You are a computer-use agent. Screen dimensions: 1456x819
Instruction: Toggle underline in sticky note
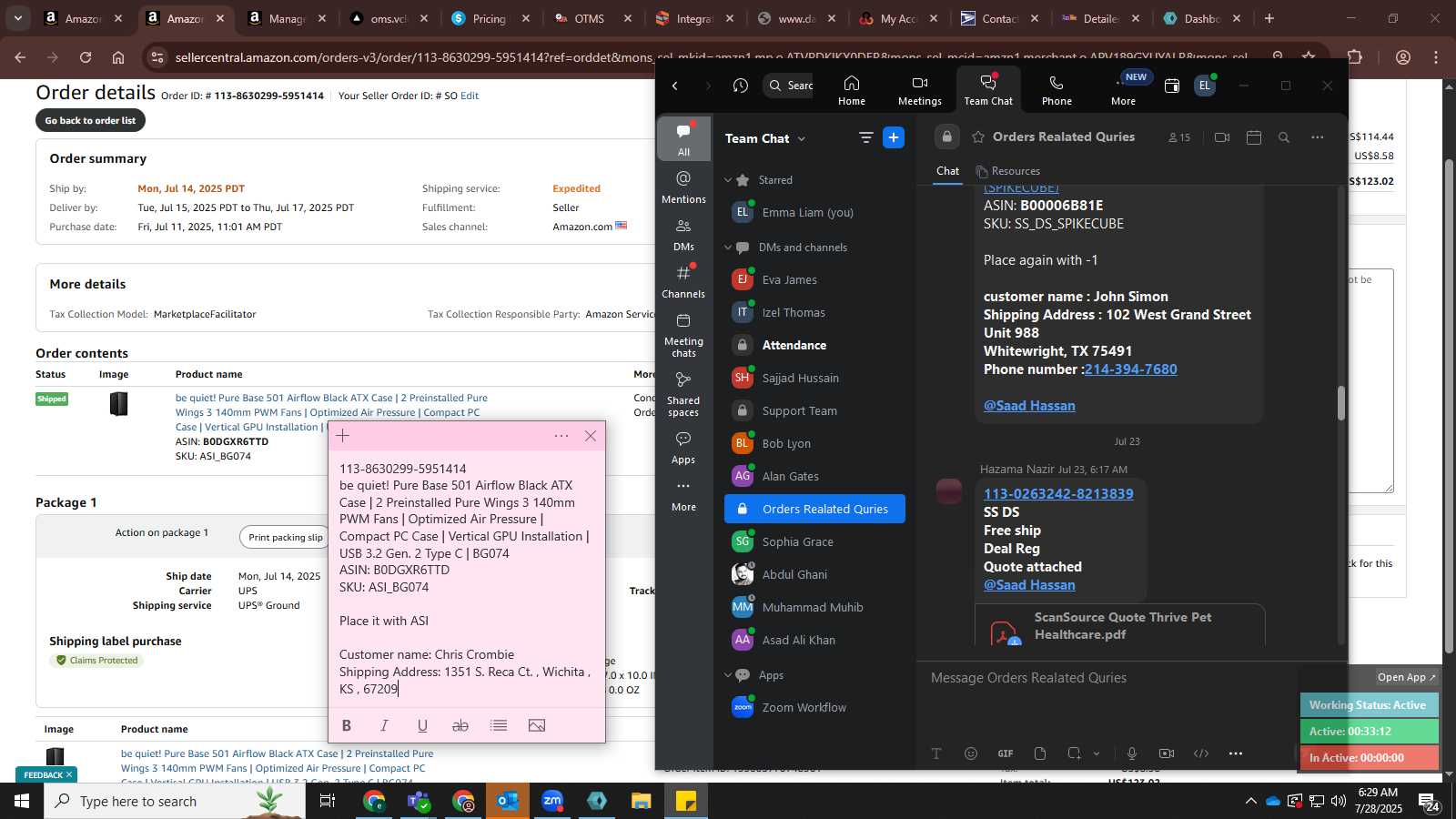[422, 725]
